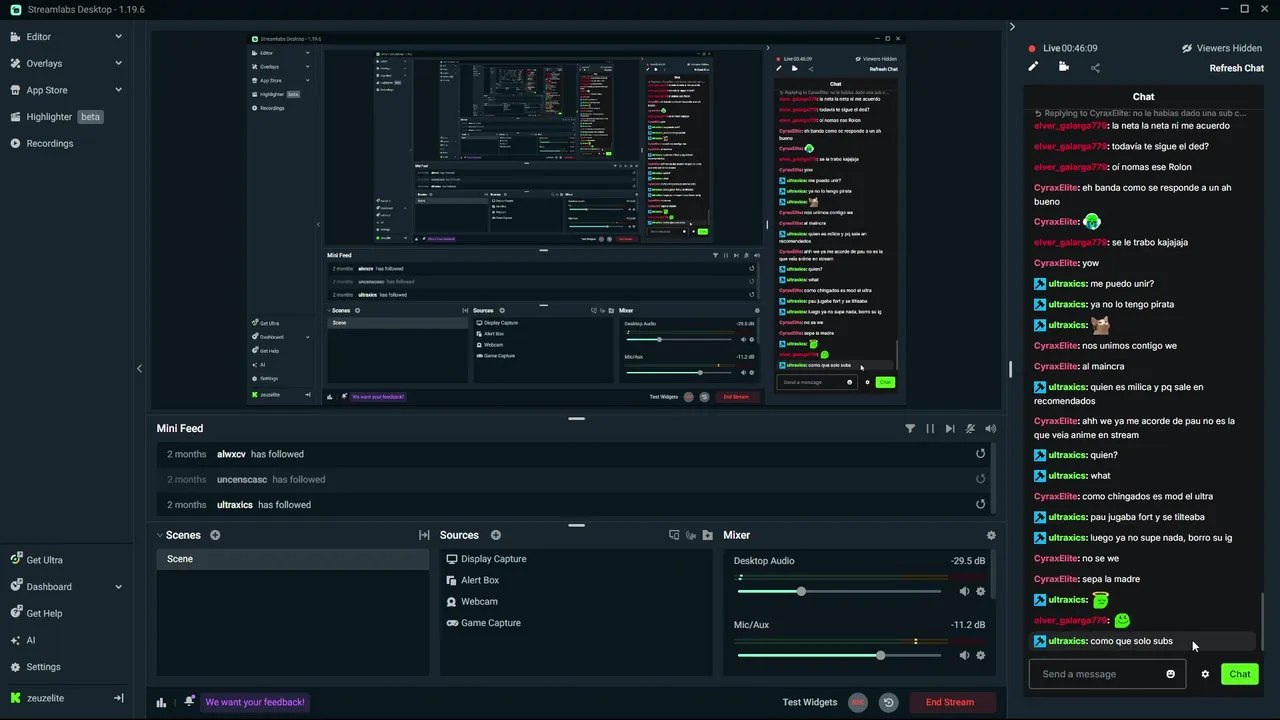
Task: Expand the Editor chevron in the sidebar
Action: [118, 37]
